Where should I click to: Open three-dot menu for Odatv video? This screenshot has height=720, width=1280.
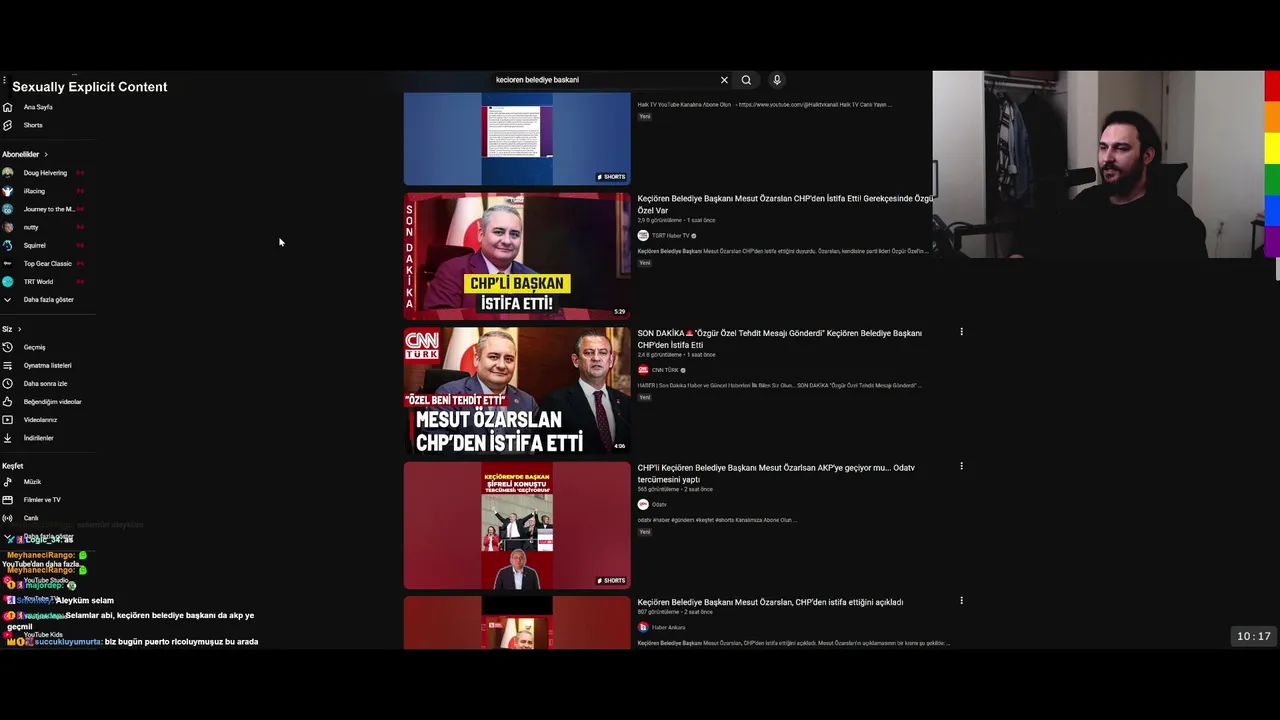coord(961,466)
